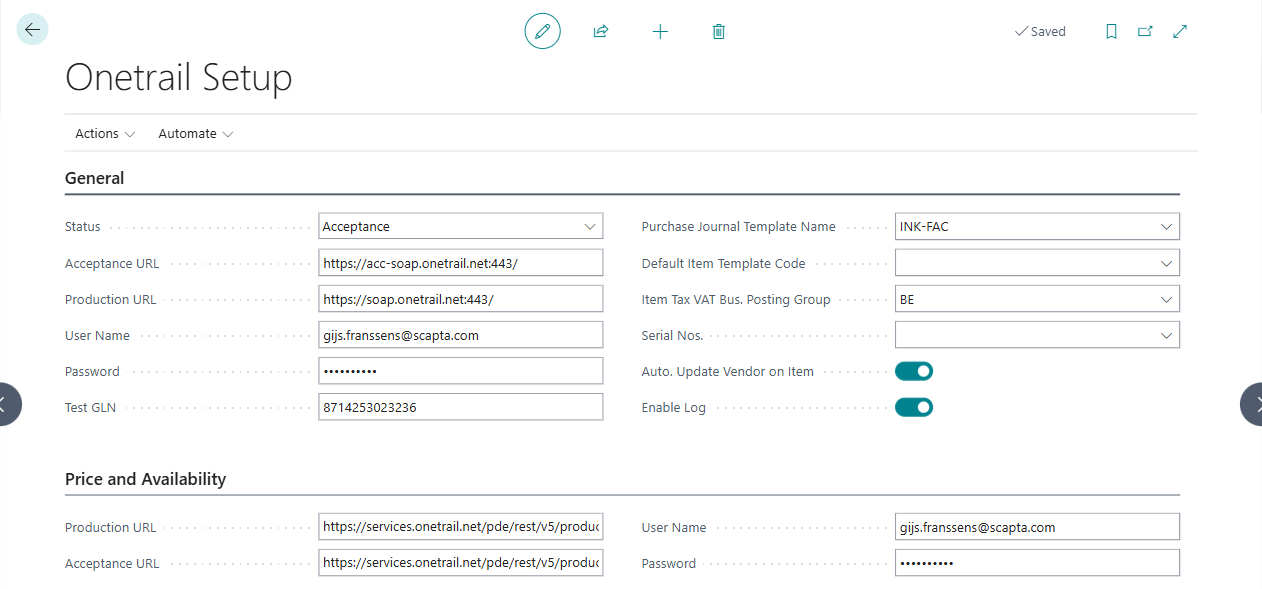Viewport: 1262px width, 589px height.
Task: Toggle the Enable Log switch
Action: pyautogui.click(x=914, y=407)
